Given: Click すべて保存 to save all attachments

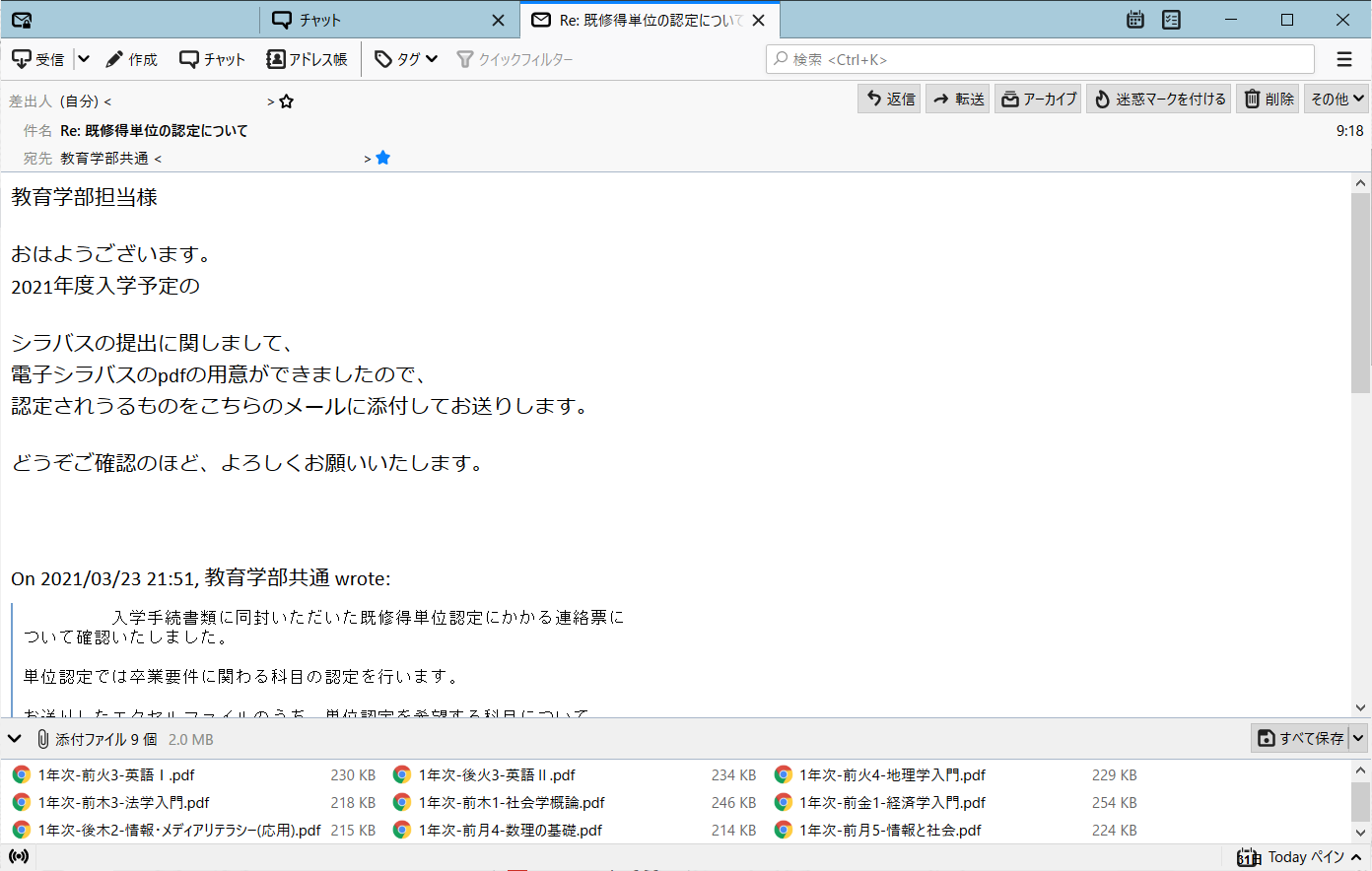Looking at the screenshot, I should 1301,738.
